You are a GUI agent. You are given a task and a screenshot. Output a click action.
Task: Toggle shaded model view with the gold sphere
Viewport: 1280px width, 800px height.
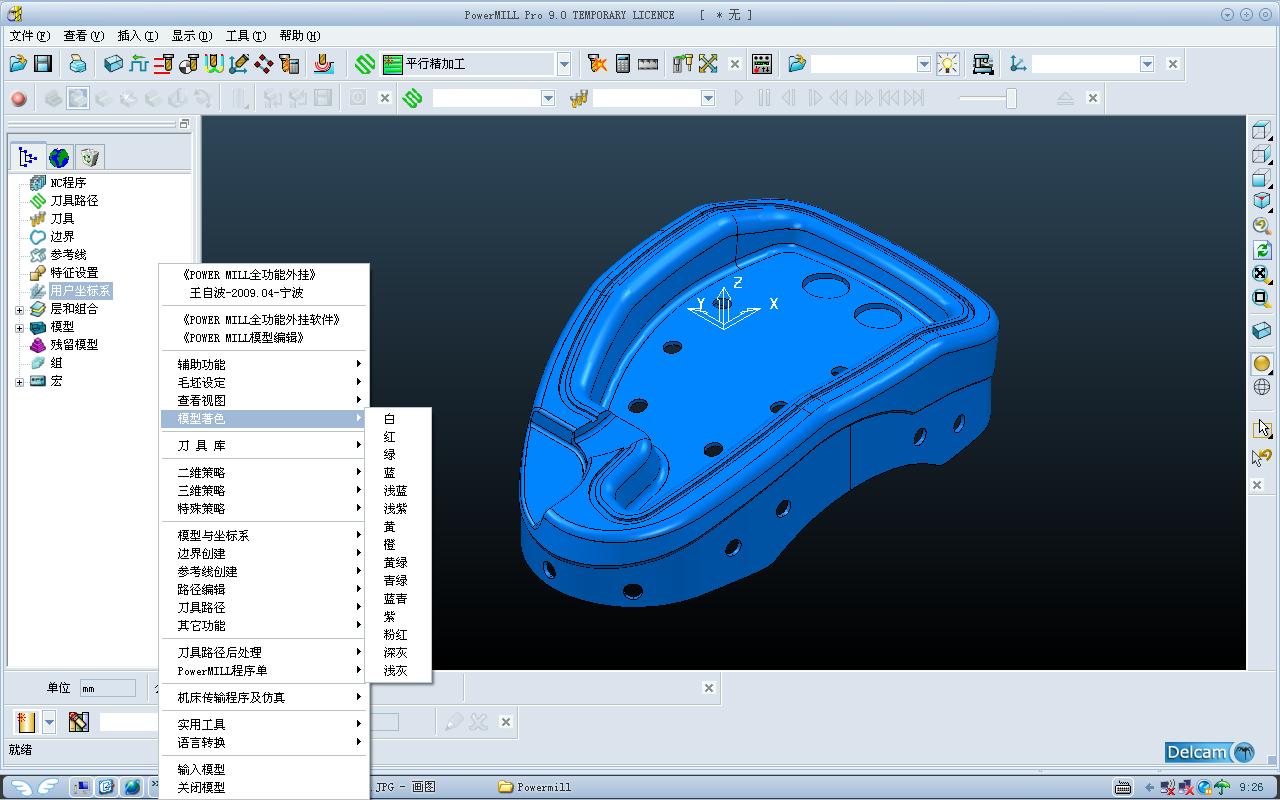(1261, 364)
